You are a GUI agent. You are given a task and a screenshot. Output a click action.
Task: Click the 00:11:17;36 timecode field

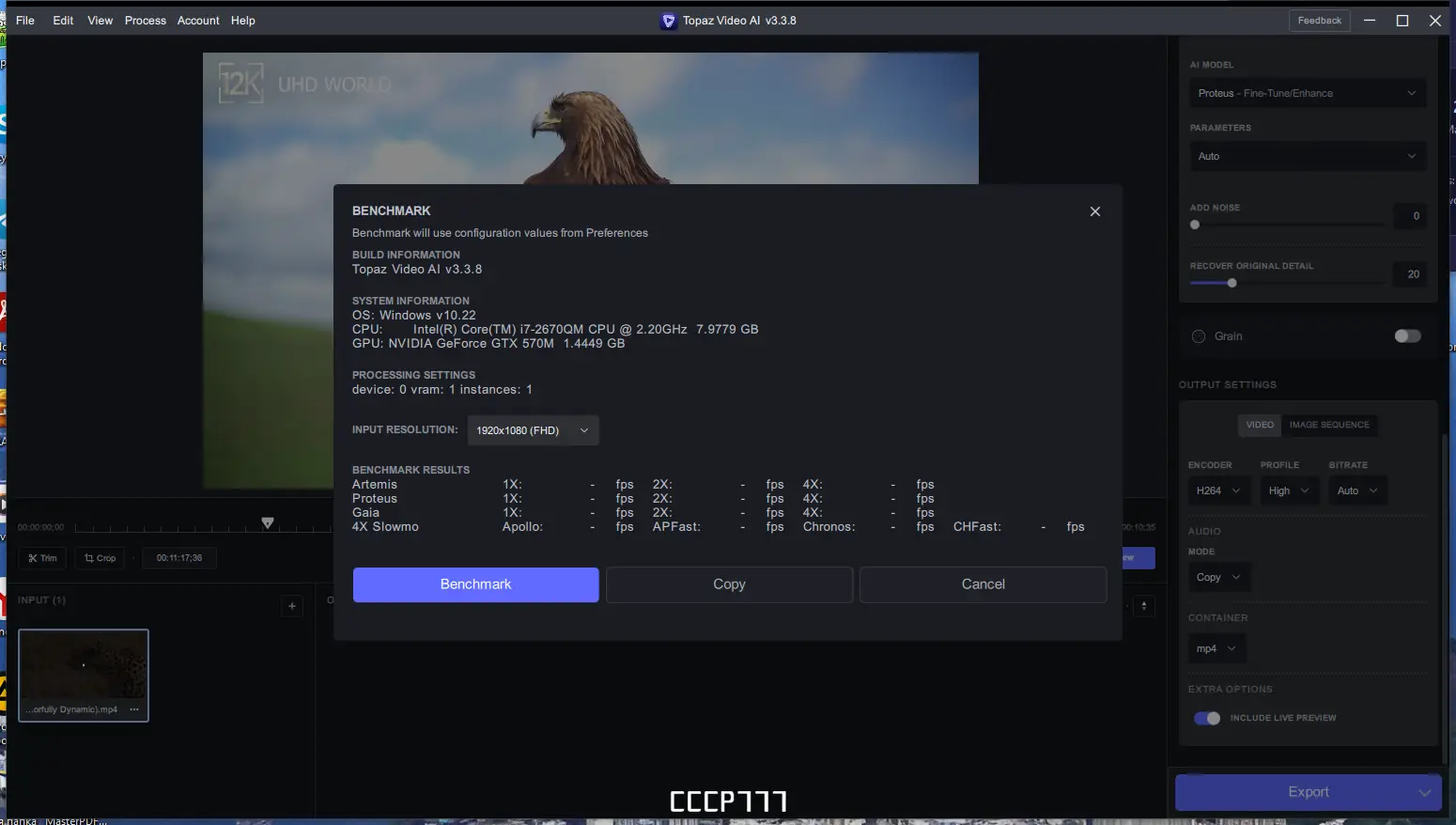point(179,558)
